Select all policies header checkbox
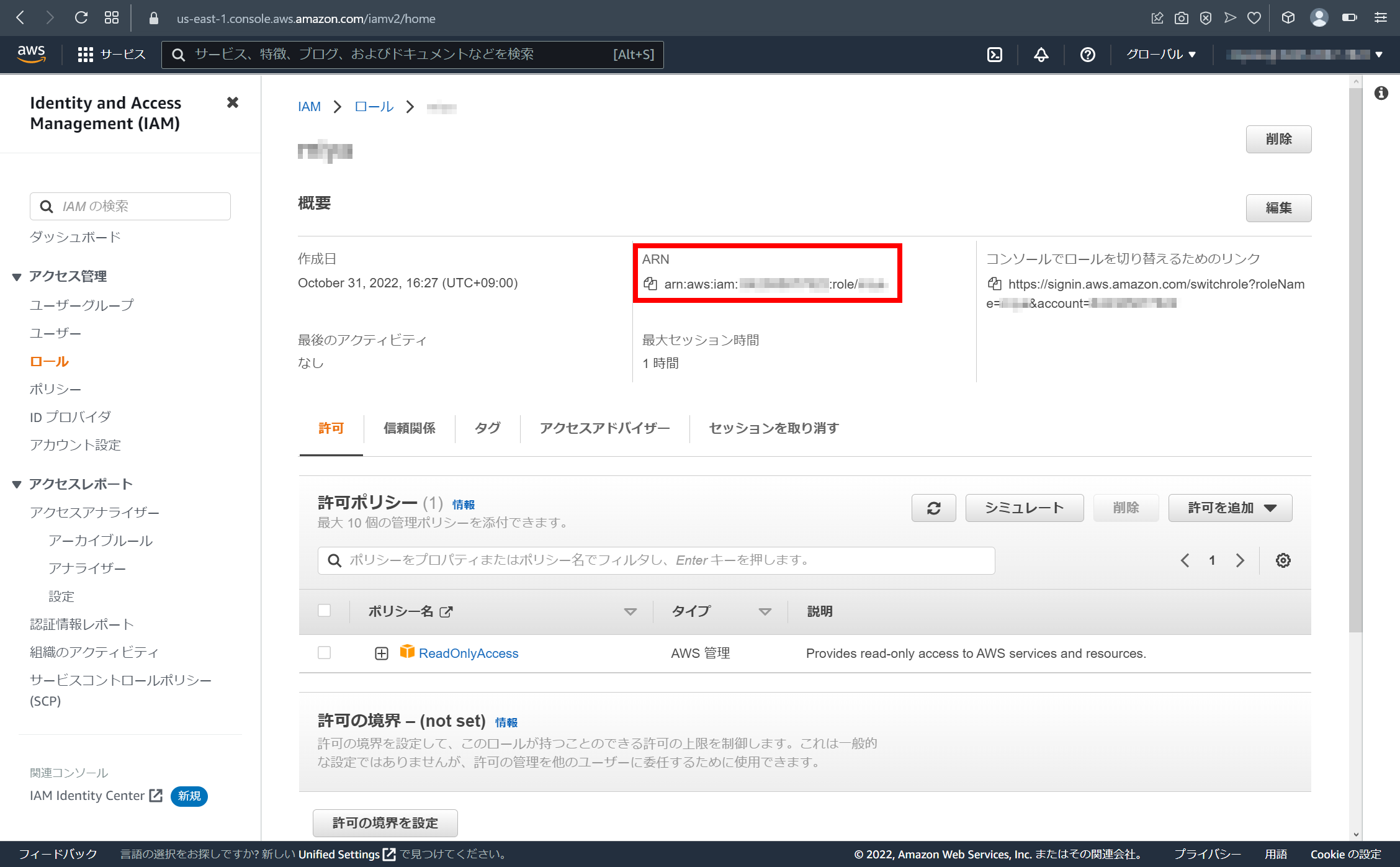The width and height of the screenshot is (1400, 867). tap(324, 611)
